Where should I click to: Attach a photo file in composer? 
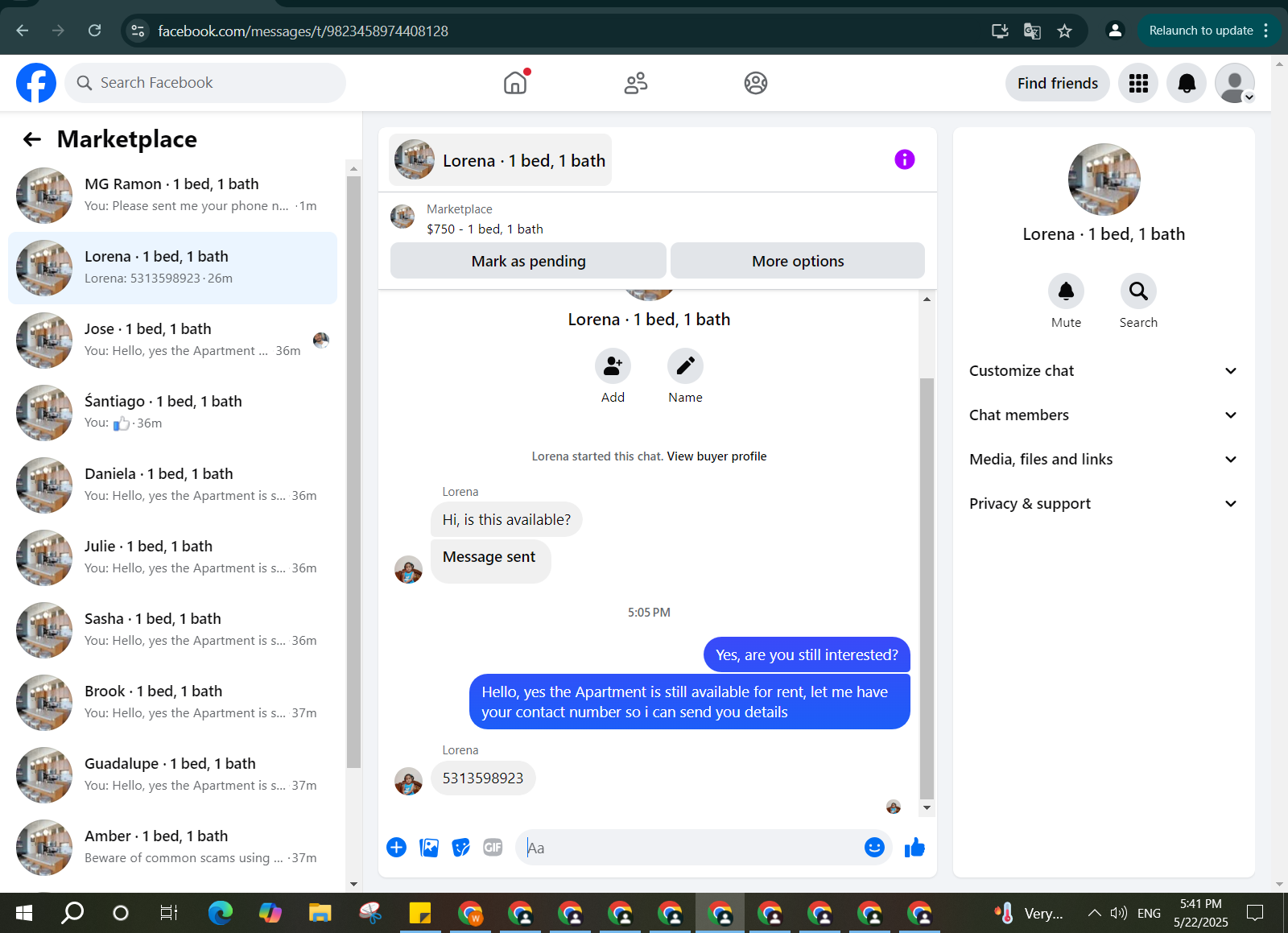429,847
